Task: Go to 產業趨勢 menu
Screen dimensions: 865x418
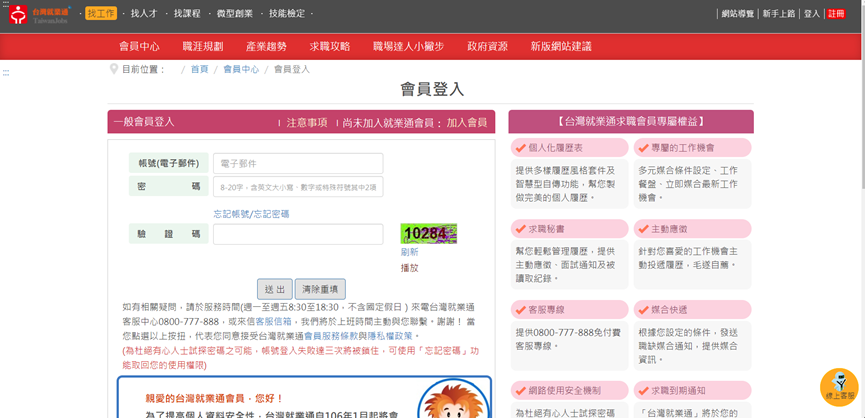Action: click(266, 46)
